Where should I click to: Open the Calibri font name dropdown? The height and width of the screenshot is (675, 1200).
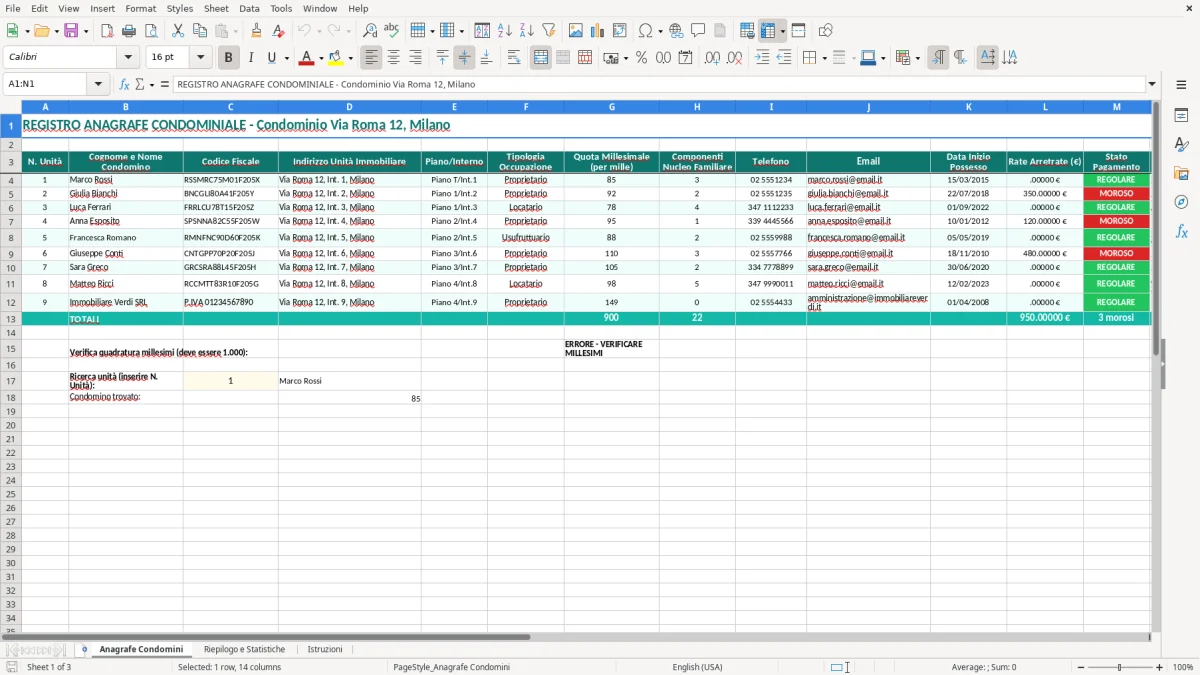tap(128, 58)
